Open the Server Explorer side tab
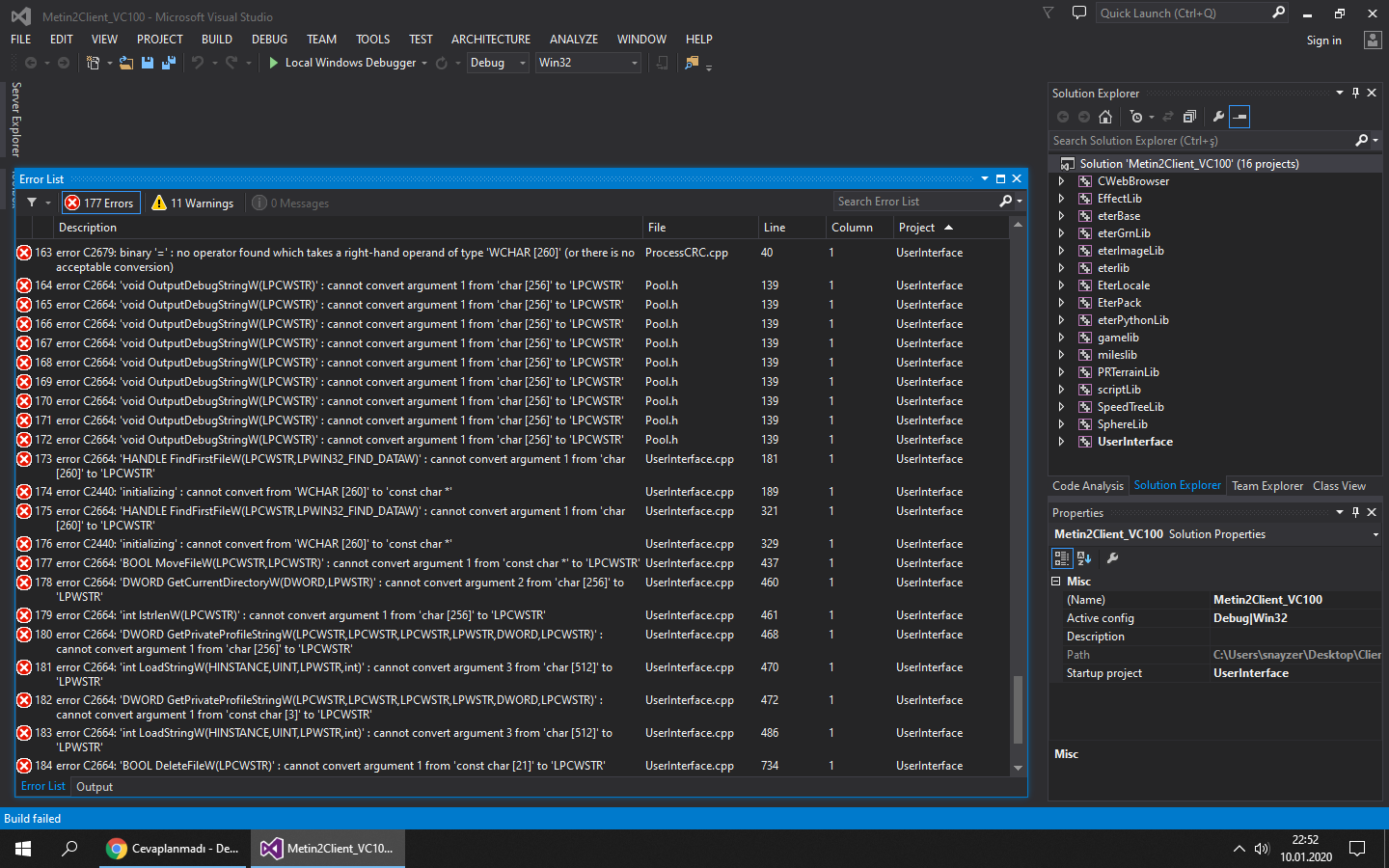The width and height of the screenshot is (1389, 868). coord(15,119)
